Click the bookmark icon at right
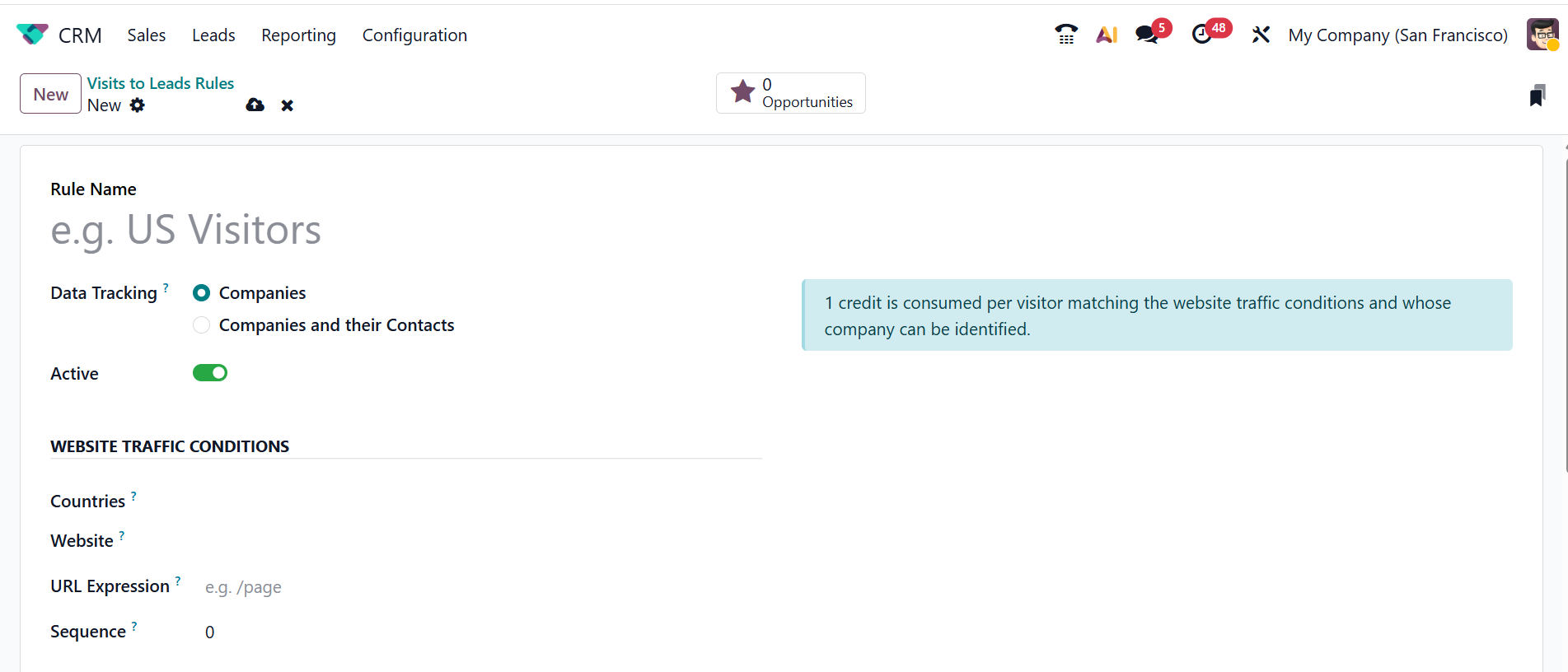Viewport: 1568px width, 672px height. (1537, 96)
